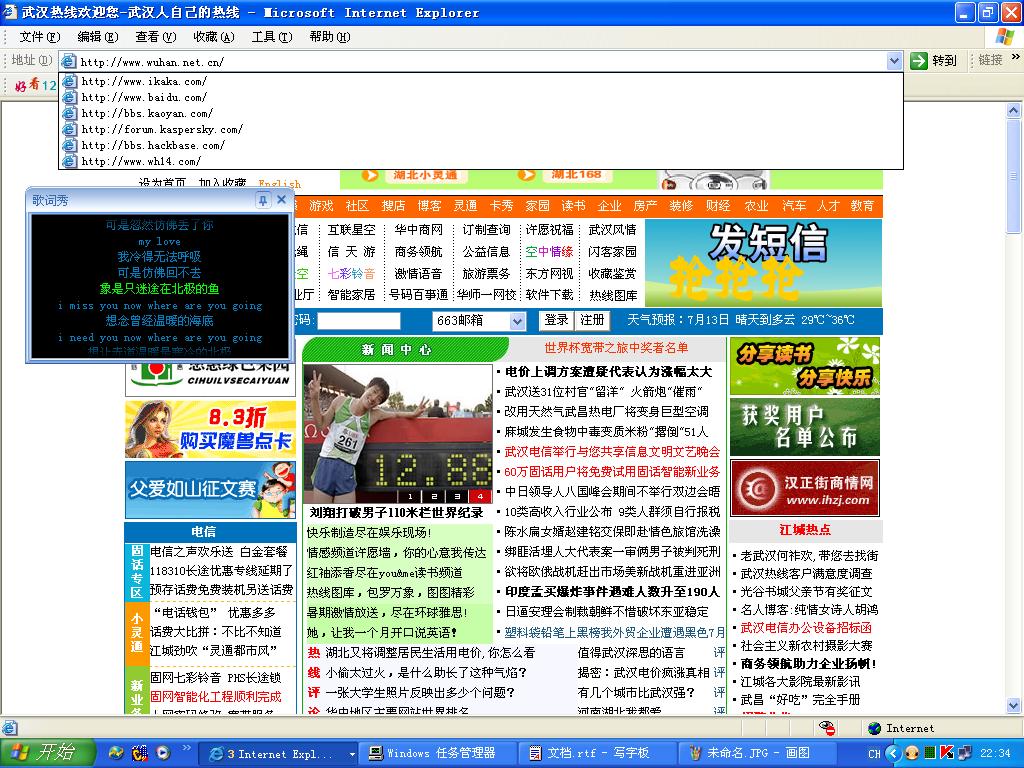Open the 663邮箱 mailbox dropdown
The width and height of the screenshot is (1024, 768).
tap(517, 321)
